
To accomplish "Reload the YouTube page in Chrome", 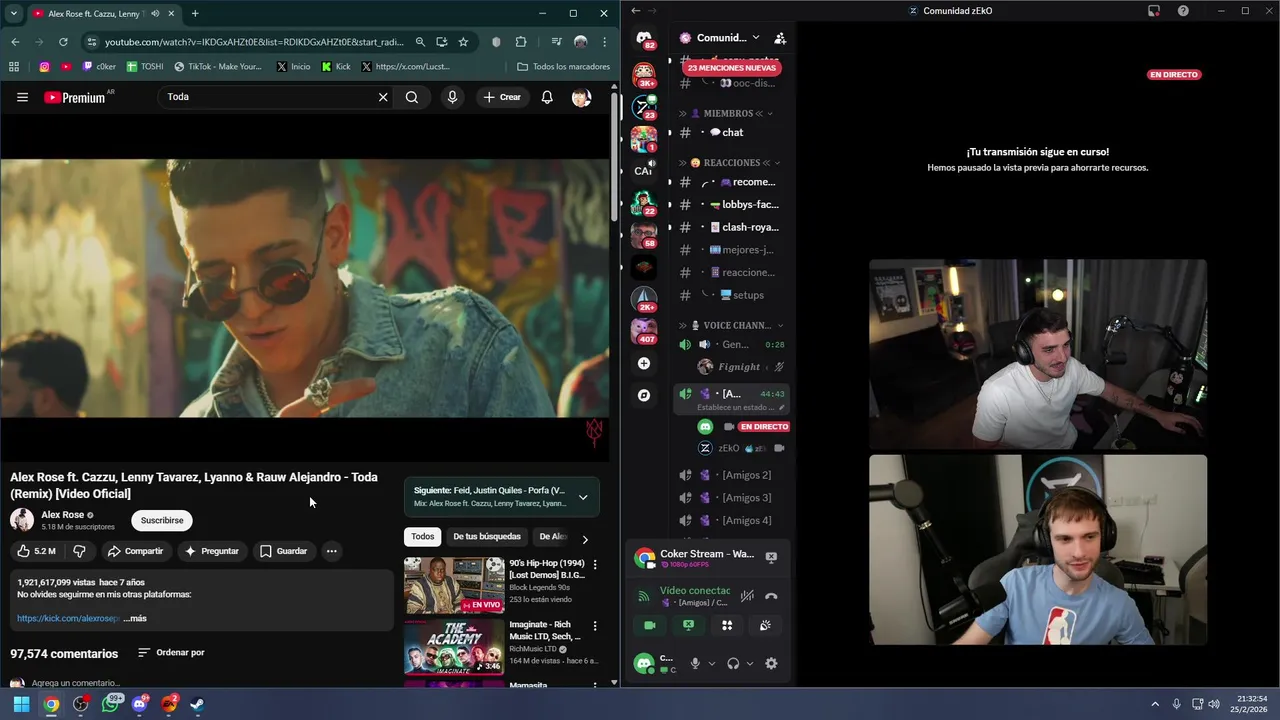I will 63,42.
